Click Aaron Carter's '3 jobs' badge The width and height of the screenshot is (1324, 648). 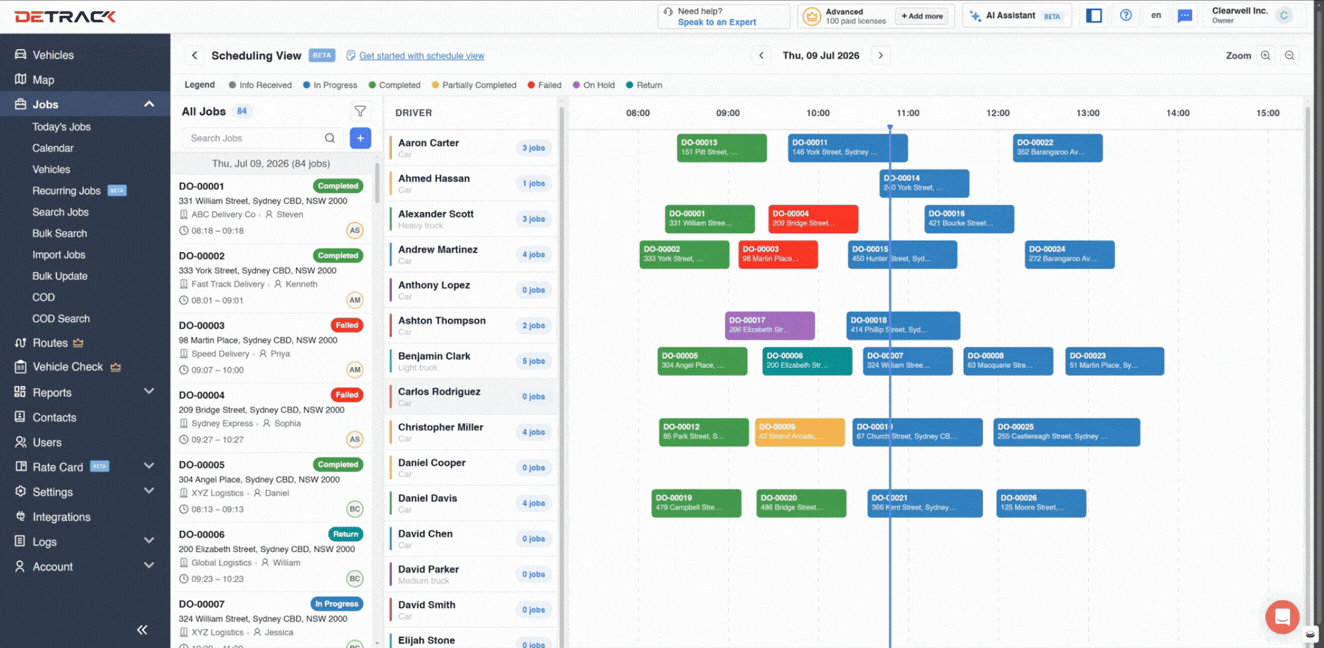coord(533,148)
